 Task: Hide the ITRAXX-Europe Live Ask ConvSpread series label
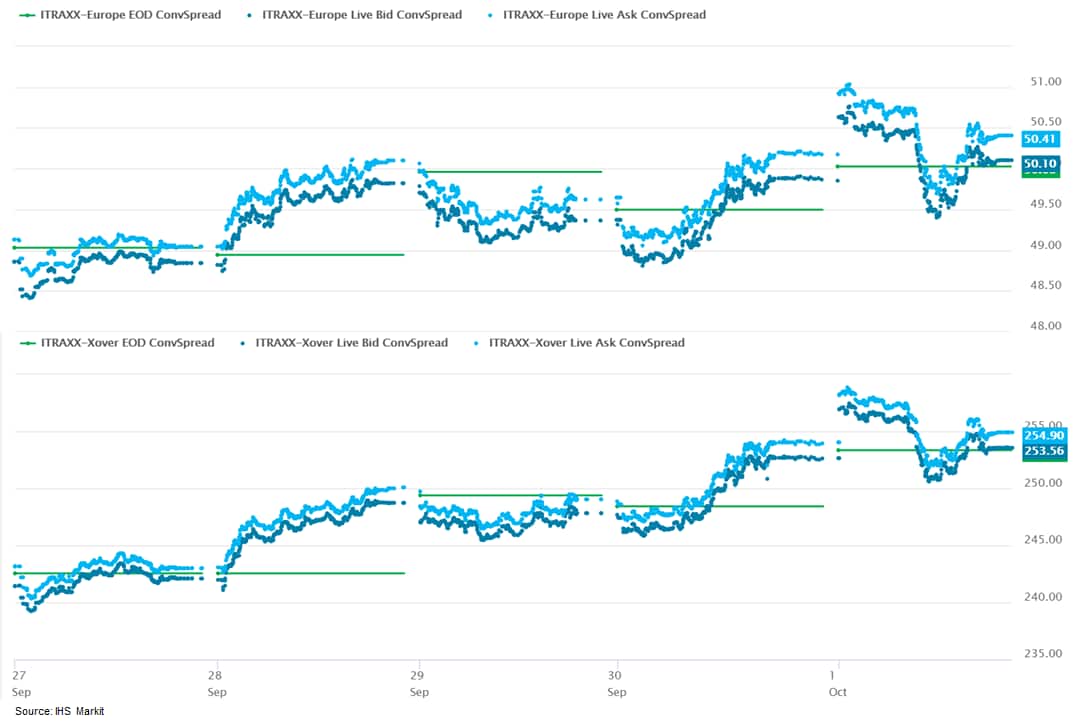pos(604,15)
